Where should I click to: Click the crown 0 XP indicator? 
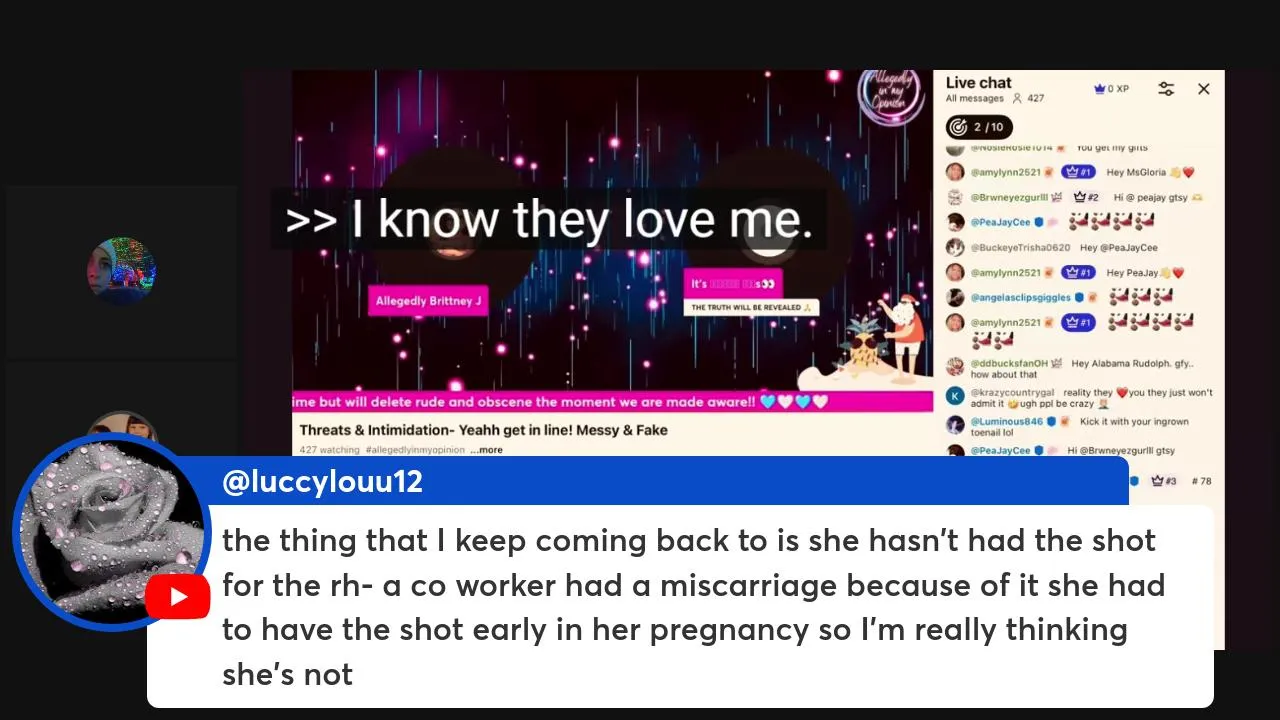1111,89
